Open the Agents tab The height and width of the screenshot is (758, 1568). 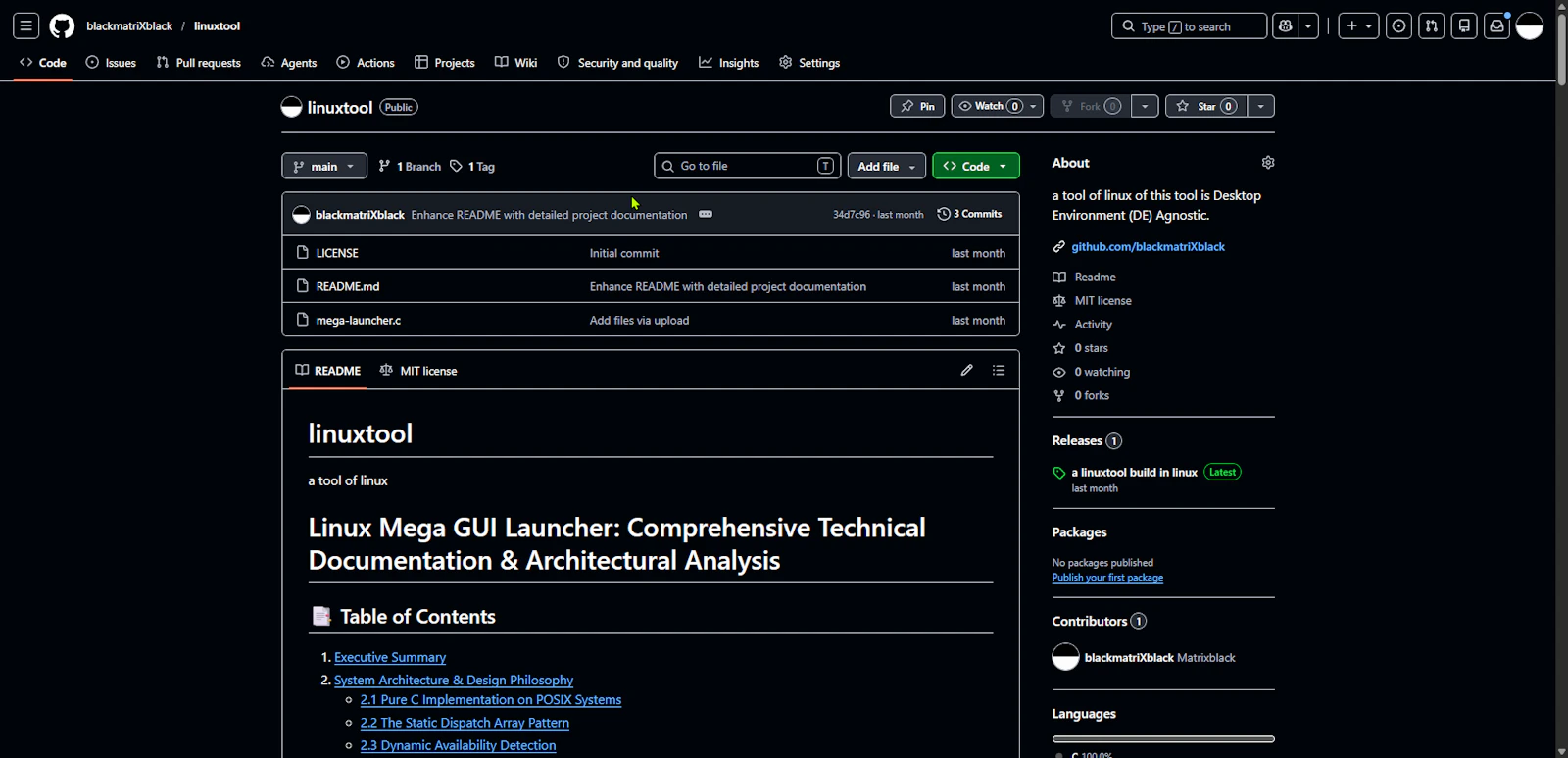click(x=289, y=62)
